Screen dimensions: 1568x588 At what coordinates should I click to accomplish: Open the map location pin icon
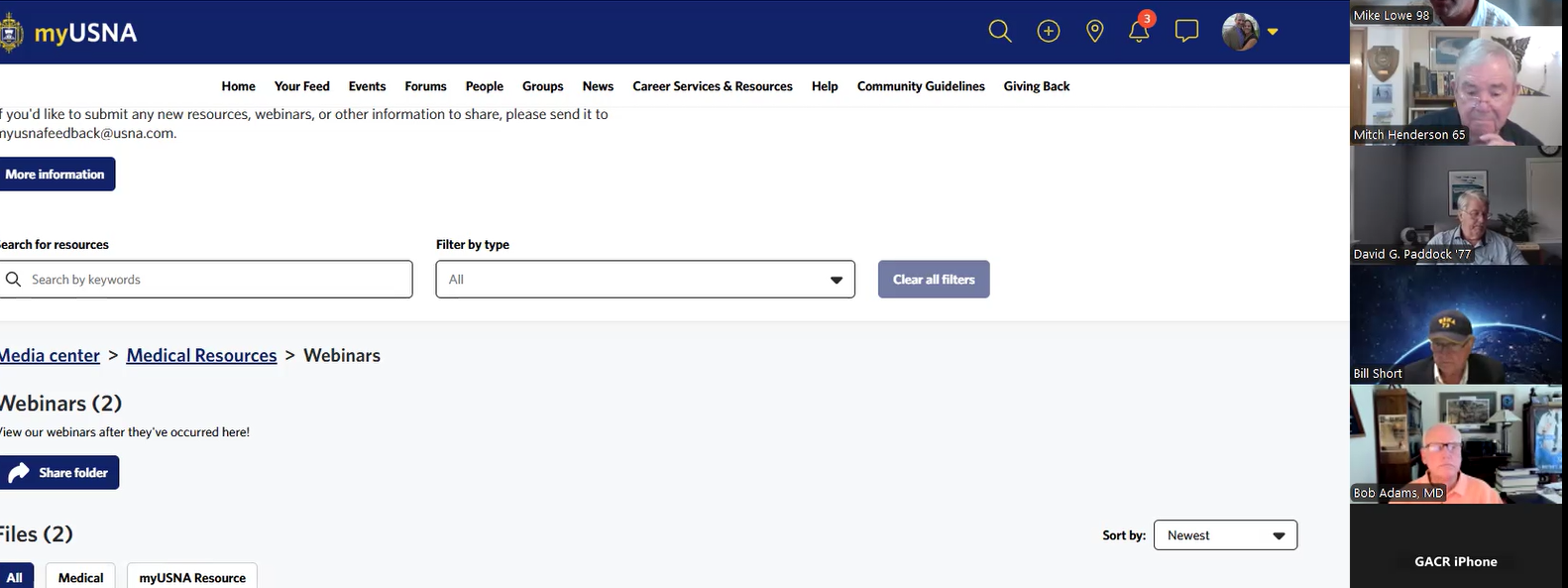point(1094,32)
